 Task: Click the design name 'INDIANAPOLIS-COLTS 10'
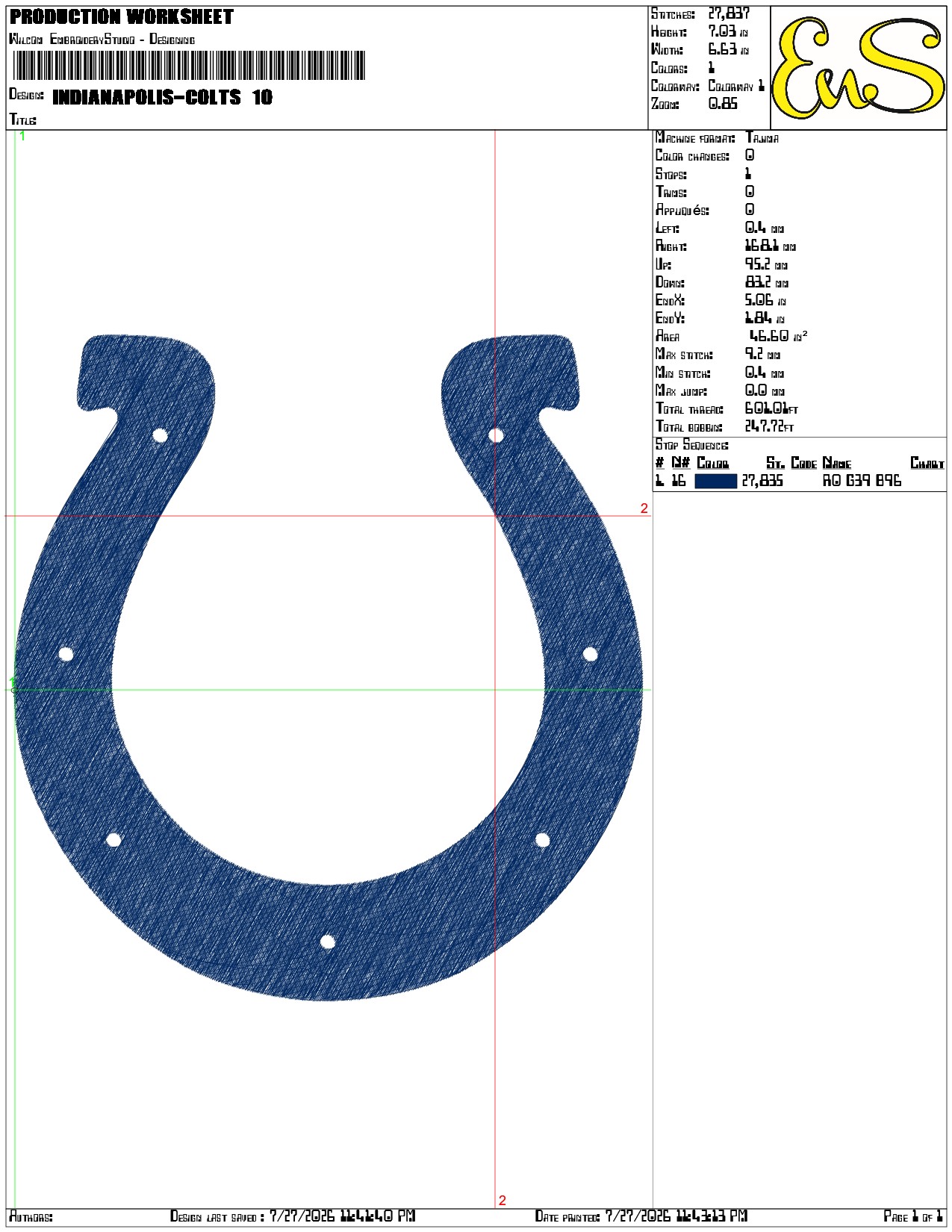163,97
